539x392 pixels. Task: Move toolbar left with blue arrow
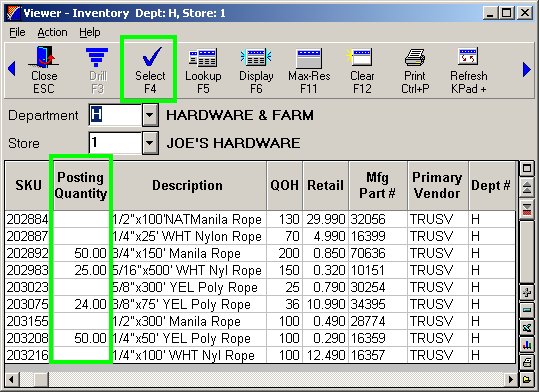click(x=12, y=69)
